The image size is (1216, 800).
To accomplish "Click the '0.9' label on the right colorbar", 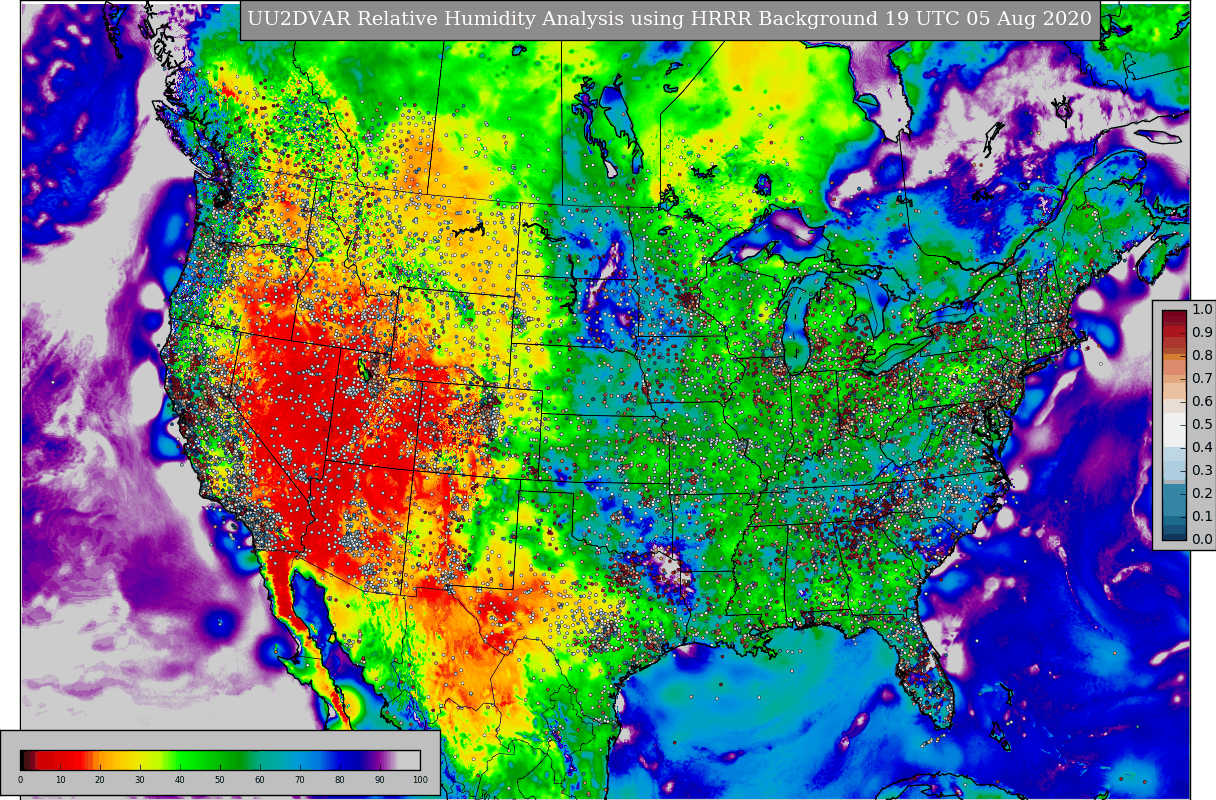I will [x=1201, y=333].
